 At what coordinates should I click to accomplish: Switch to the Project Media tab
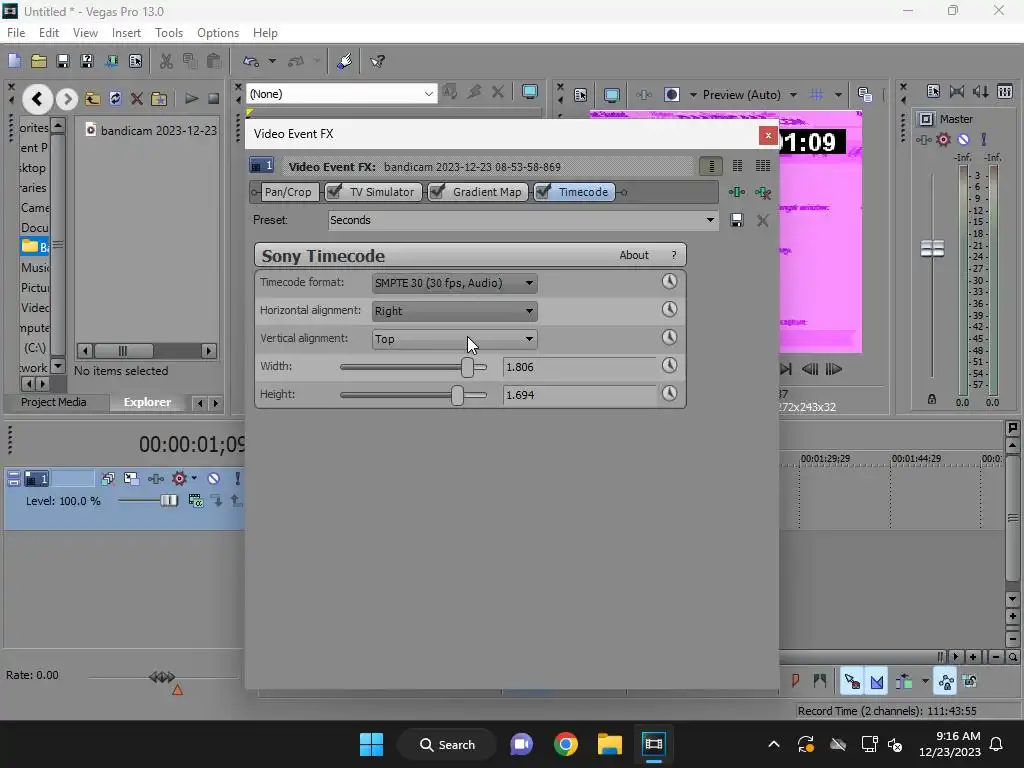tap(54, 402)
